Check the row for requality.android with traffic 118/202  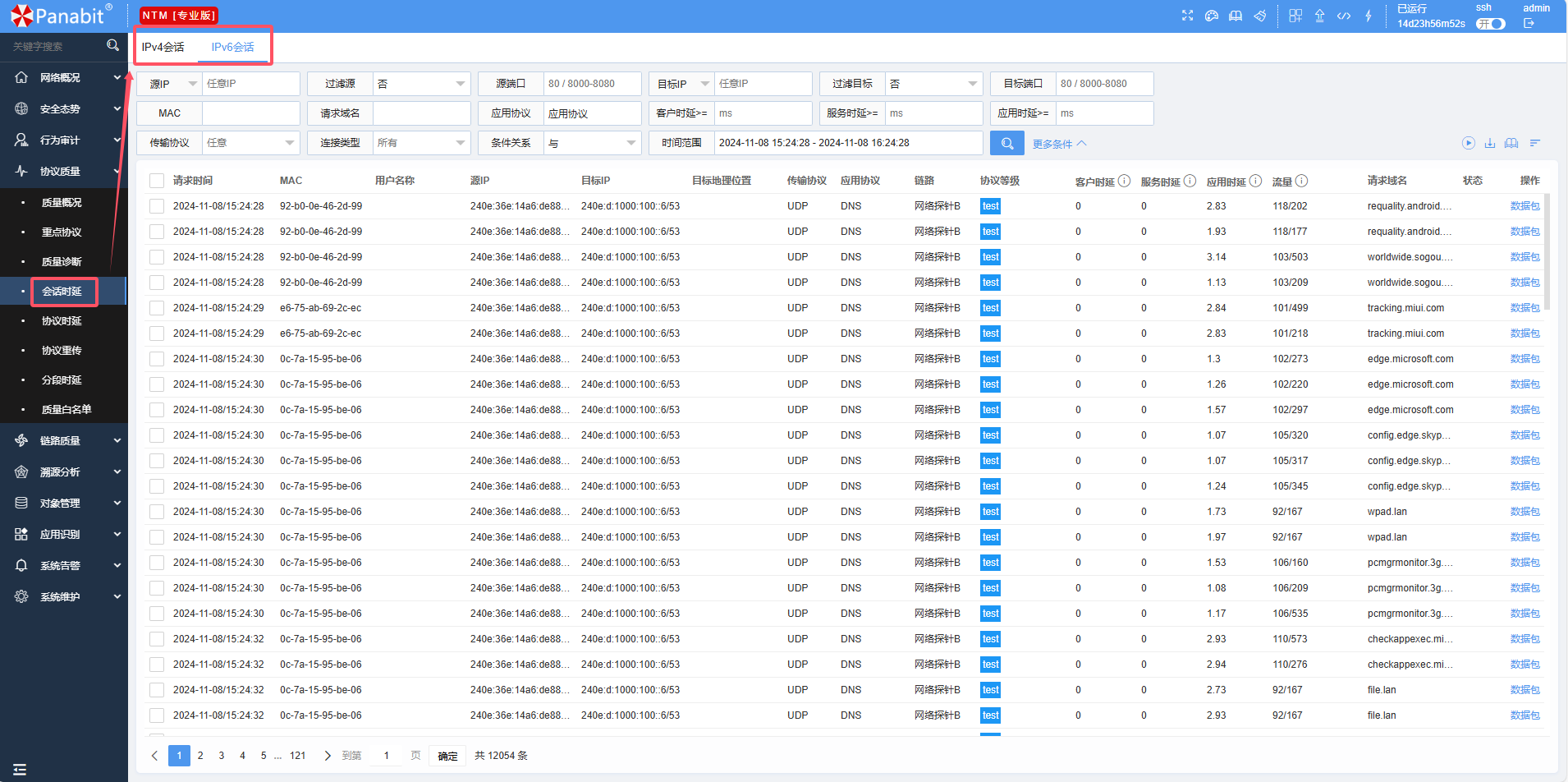tap(156, 206)
